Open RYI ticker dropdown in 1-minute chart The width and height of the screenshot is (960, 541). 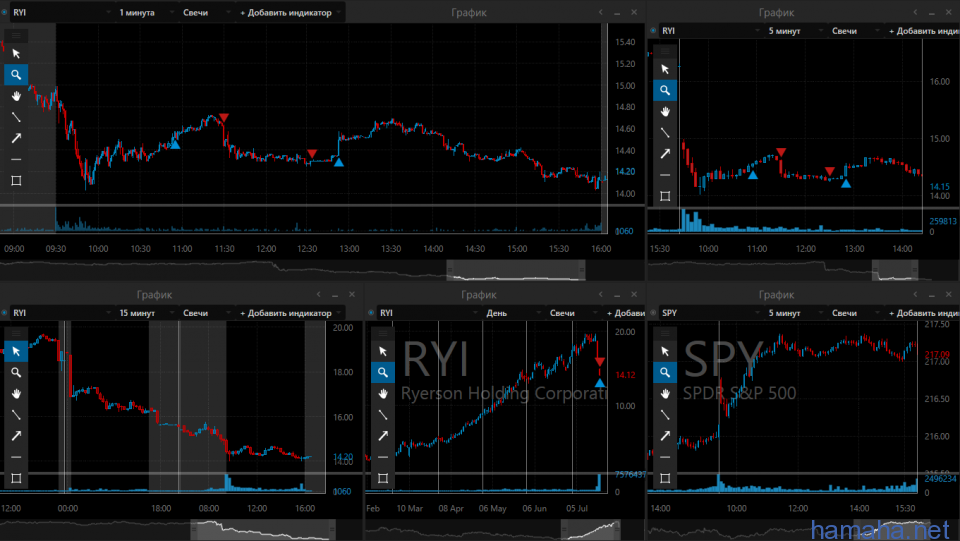coord(61,12)
